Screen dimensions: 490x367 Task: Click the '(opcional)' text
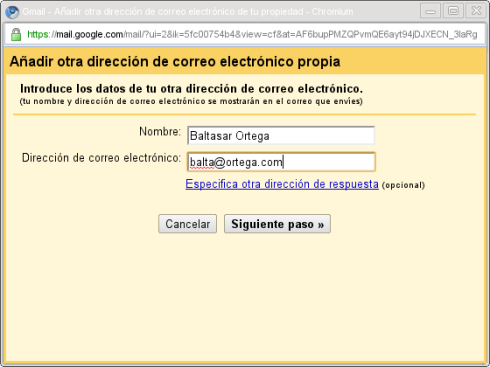[403, 185]
